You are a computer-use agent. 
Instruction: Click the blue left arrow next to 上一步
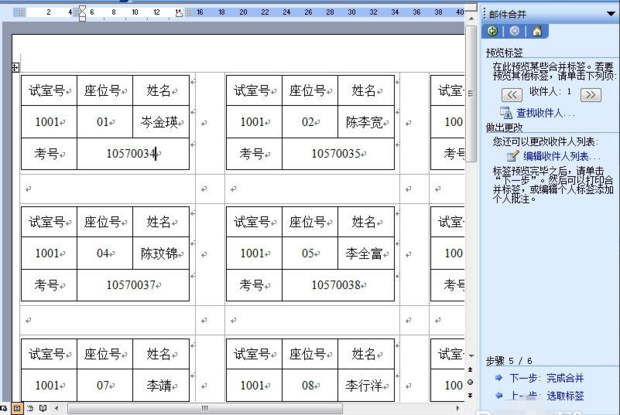pyautogui.click(x=499, y=395)
